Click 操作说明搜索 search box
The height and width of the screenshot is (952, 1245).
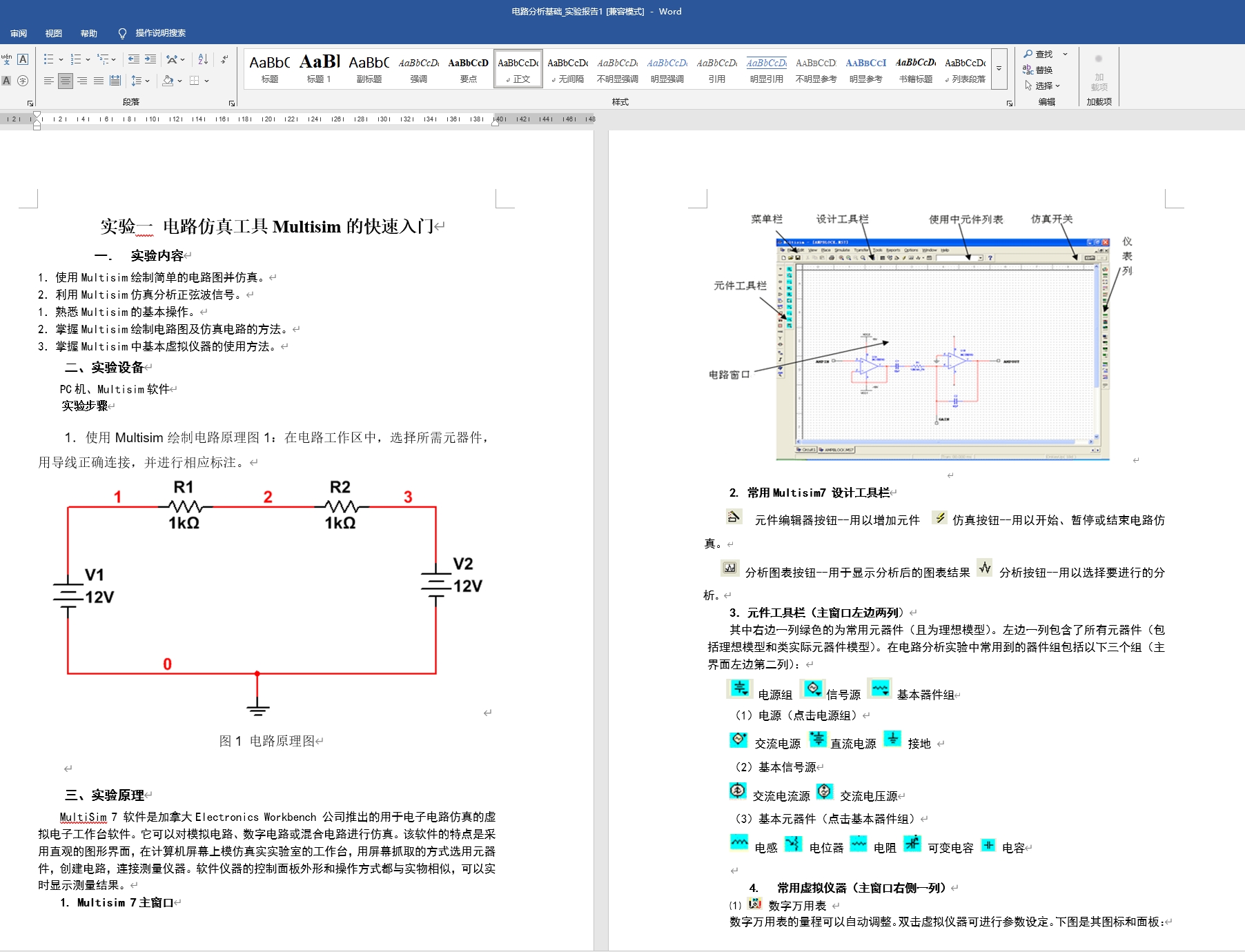pos(160,33)
